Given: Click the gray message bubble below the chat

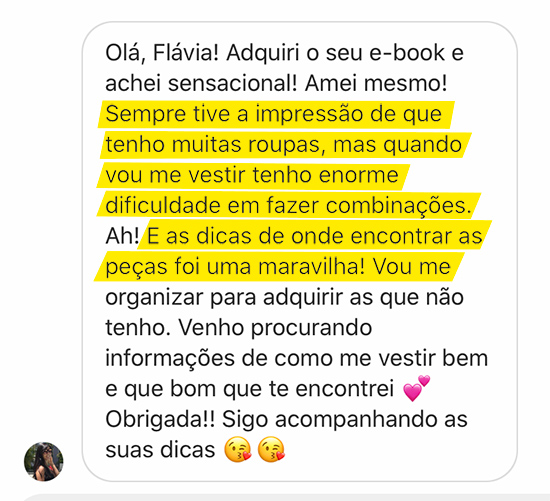Looking at the screenshot, I should click(284, 497).
